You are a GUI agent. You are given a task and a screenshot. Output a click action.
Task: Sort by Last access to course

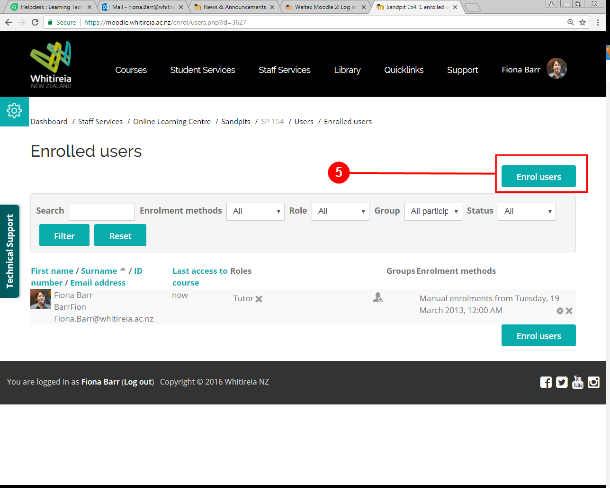pyautogui.click(x=200, y=277)
